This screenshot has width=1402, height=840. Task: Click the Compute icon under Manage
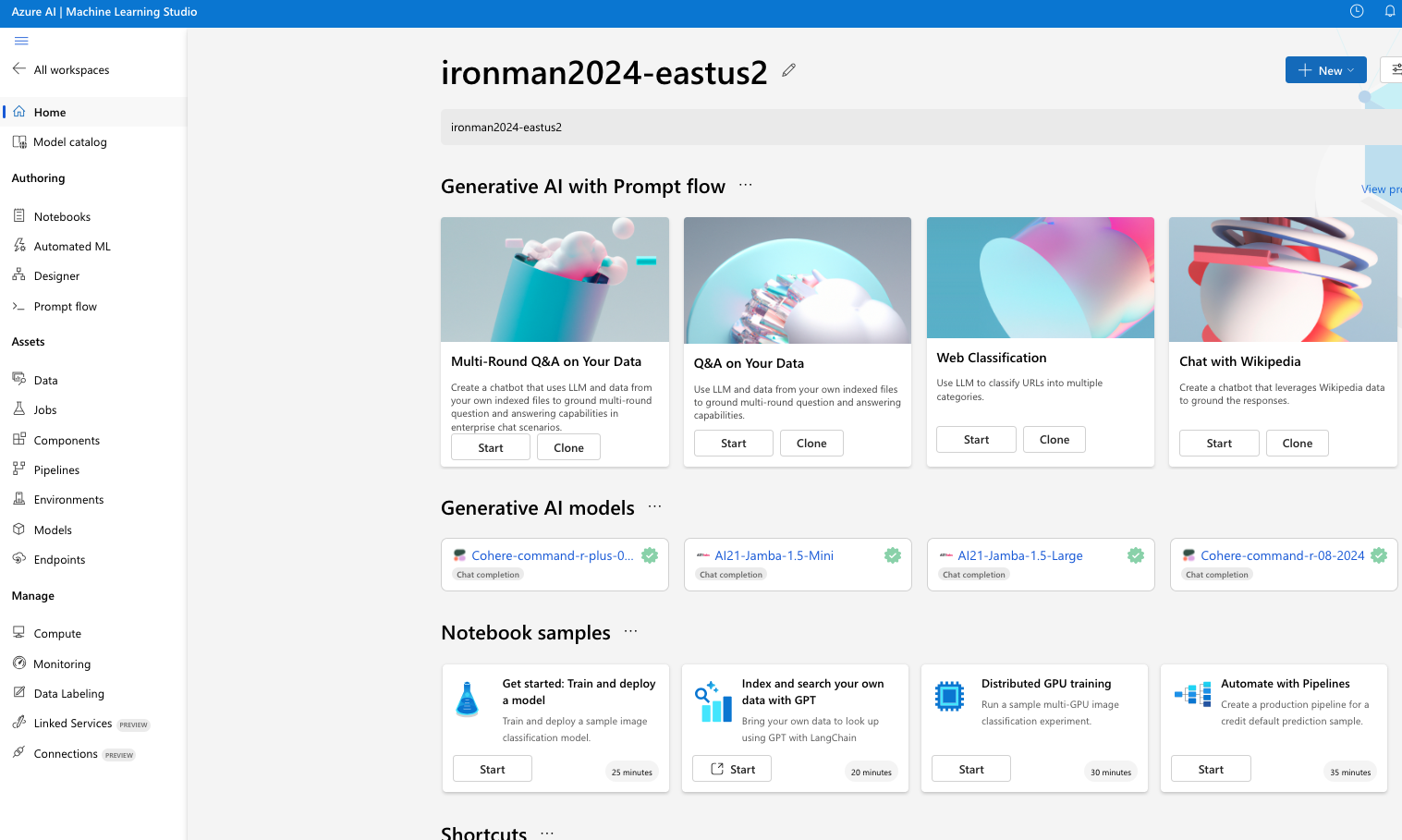(19, 633)
